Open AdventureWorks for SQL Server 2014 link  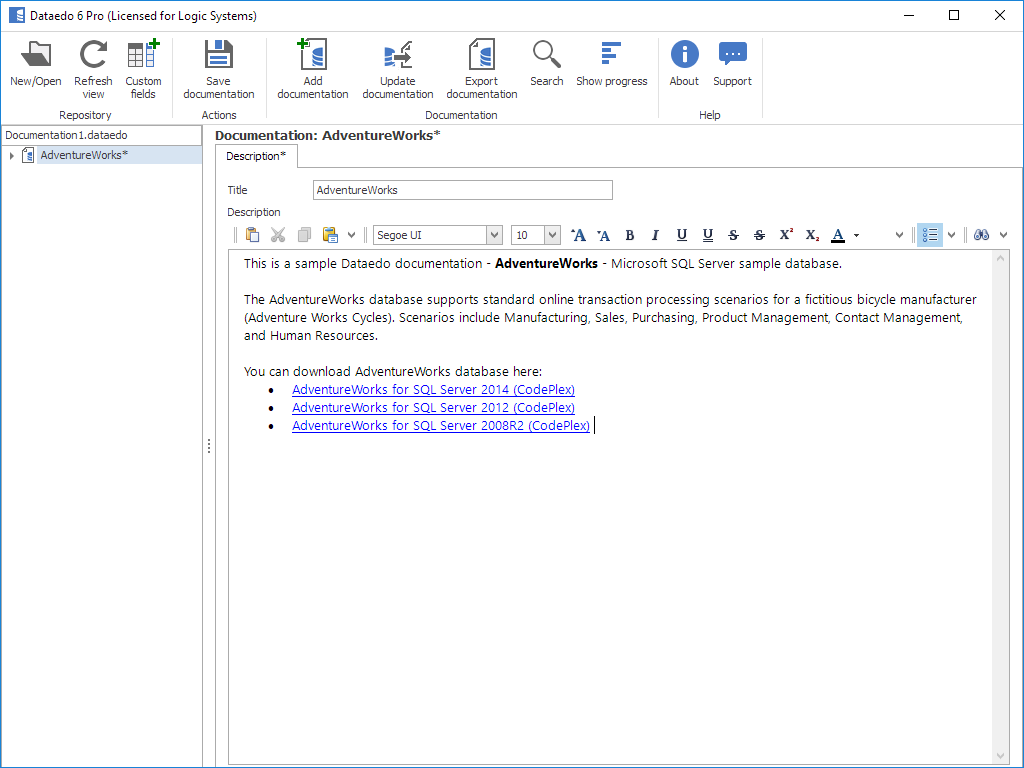pyautogui.click(x=433, y=390)
